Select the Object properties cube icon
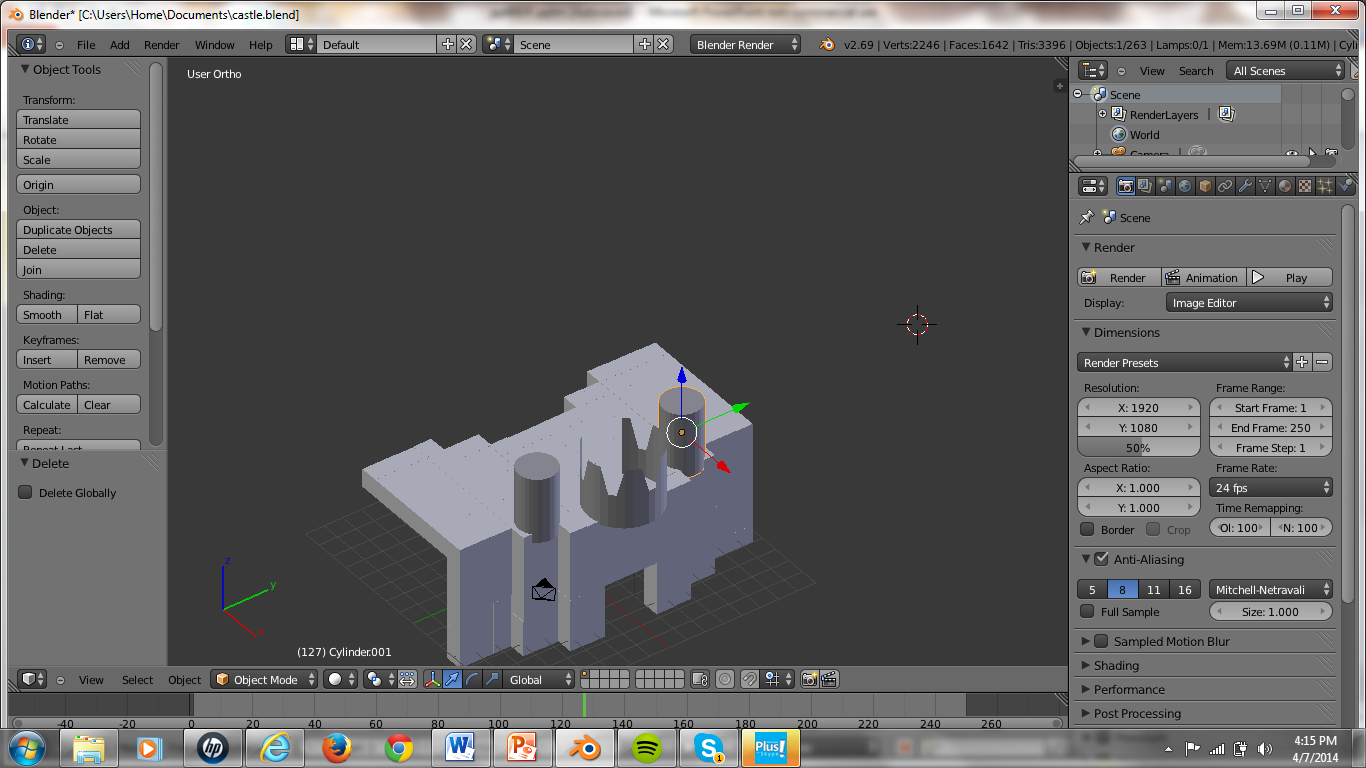 pos(1206,186)
